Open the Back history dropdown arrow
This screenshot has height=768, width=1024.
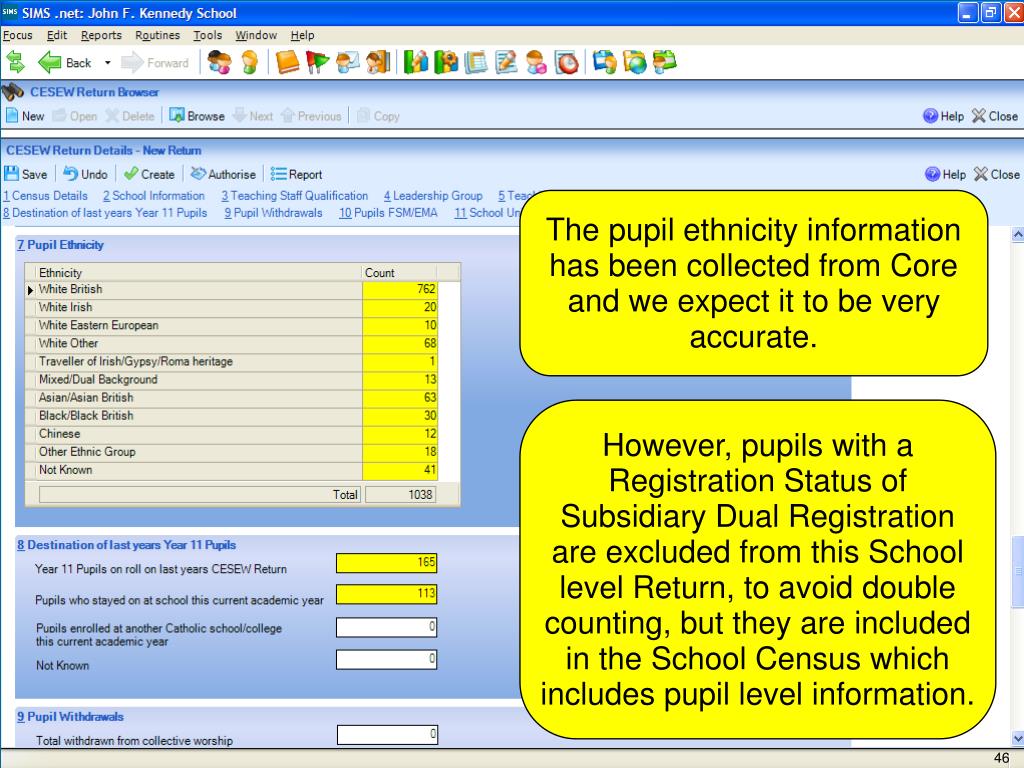[x=107, y=63]
